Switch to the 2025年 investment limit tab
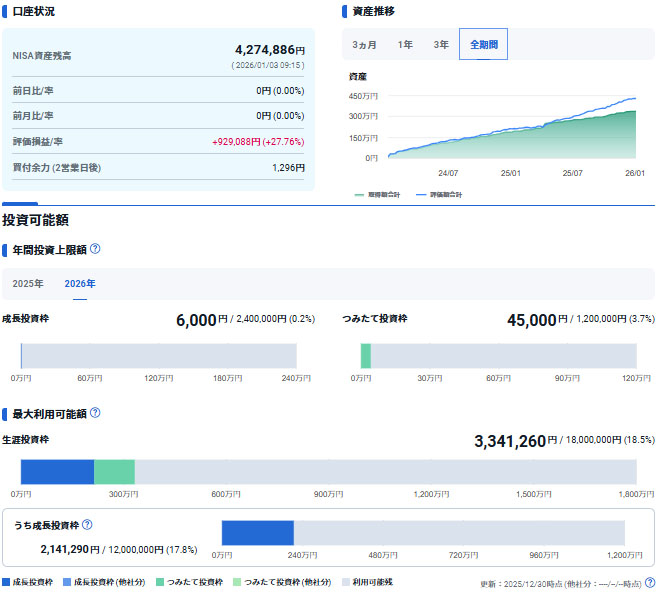 [28, 284]
